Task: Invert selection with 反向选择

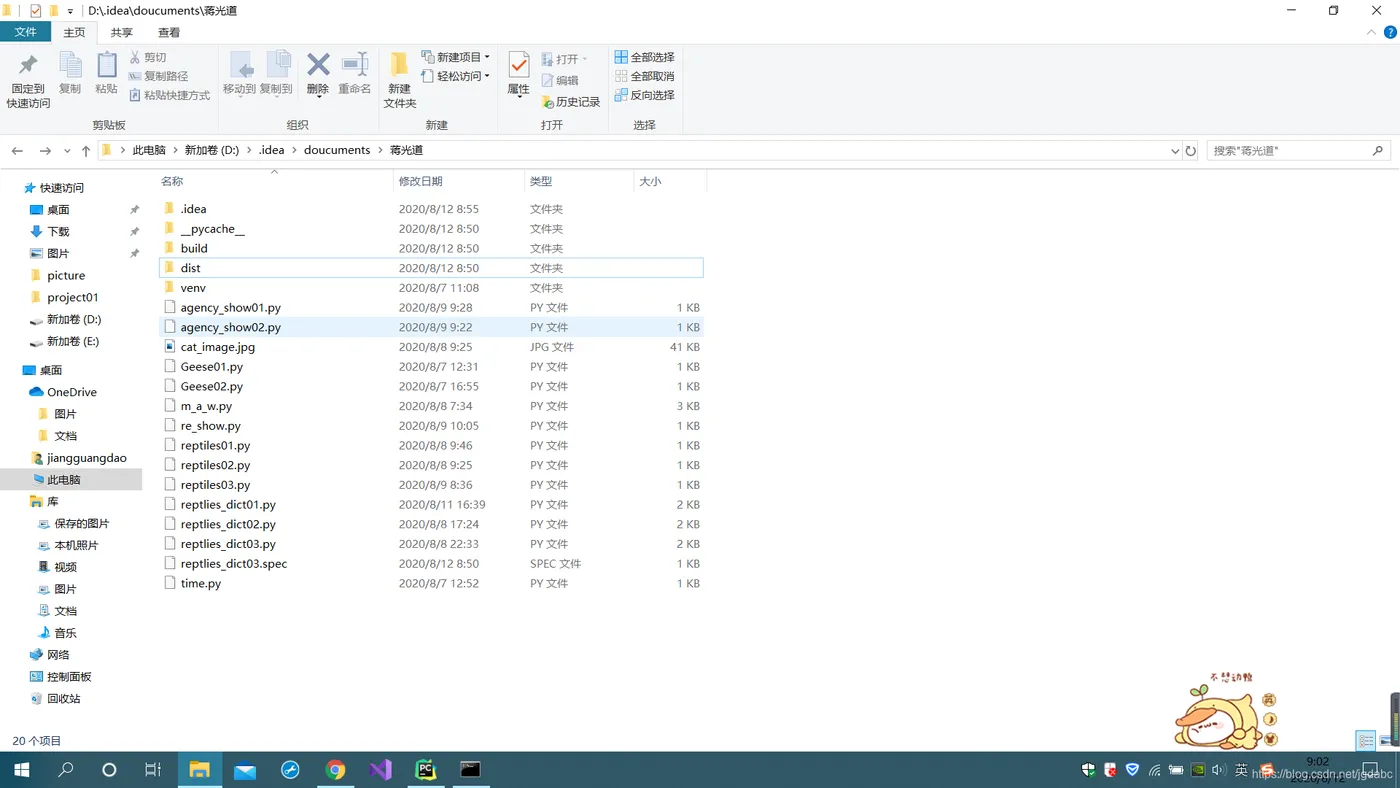Action: coord(645,95)
